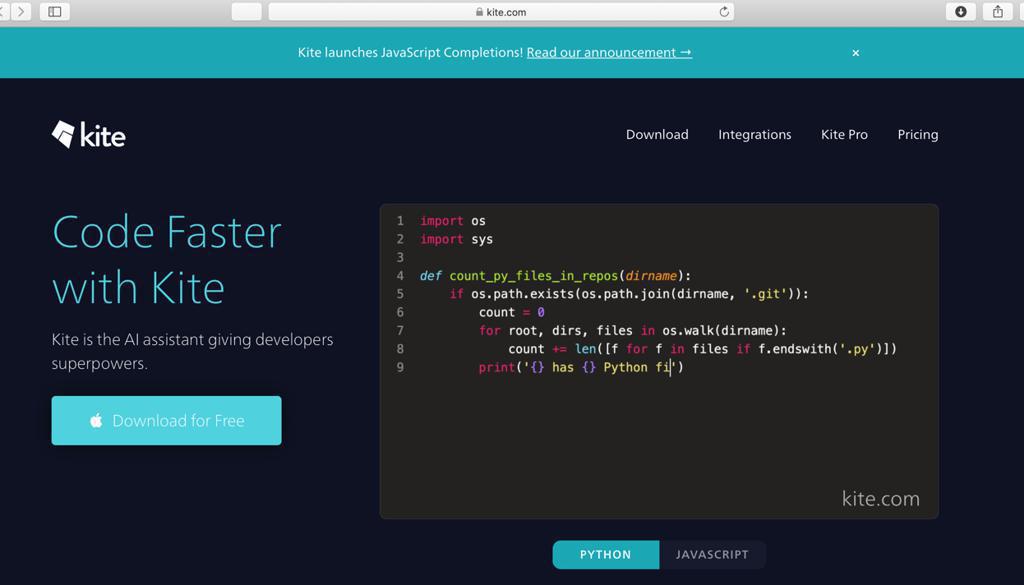This screenshot has width=1024, height=585.
Task: Open the Safari share menu
Action: (x=998, y=11)
